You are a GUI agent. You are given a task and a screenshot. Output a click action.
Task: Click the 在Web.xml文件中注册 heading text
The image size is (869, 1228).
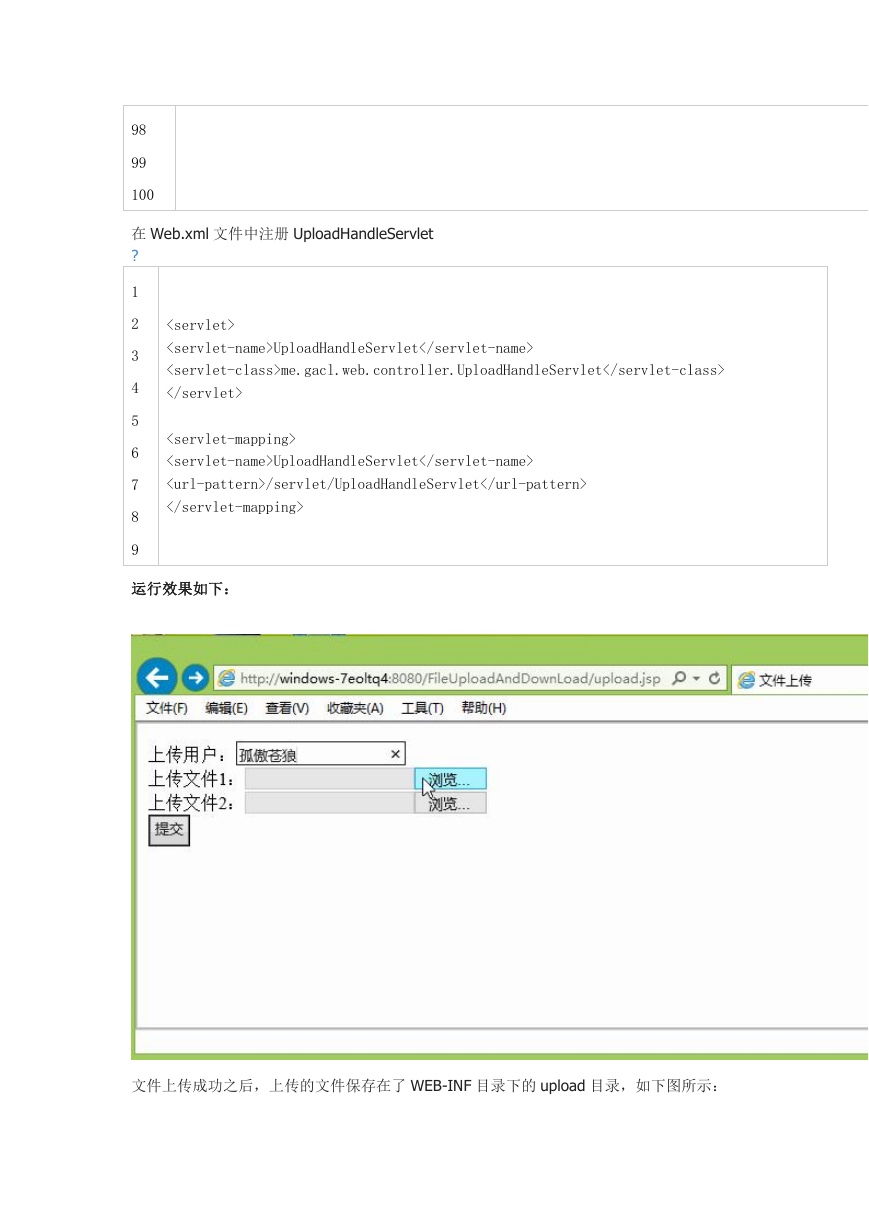282,234
